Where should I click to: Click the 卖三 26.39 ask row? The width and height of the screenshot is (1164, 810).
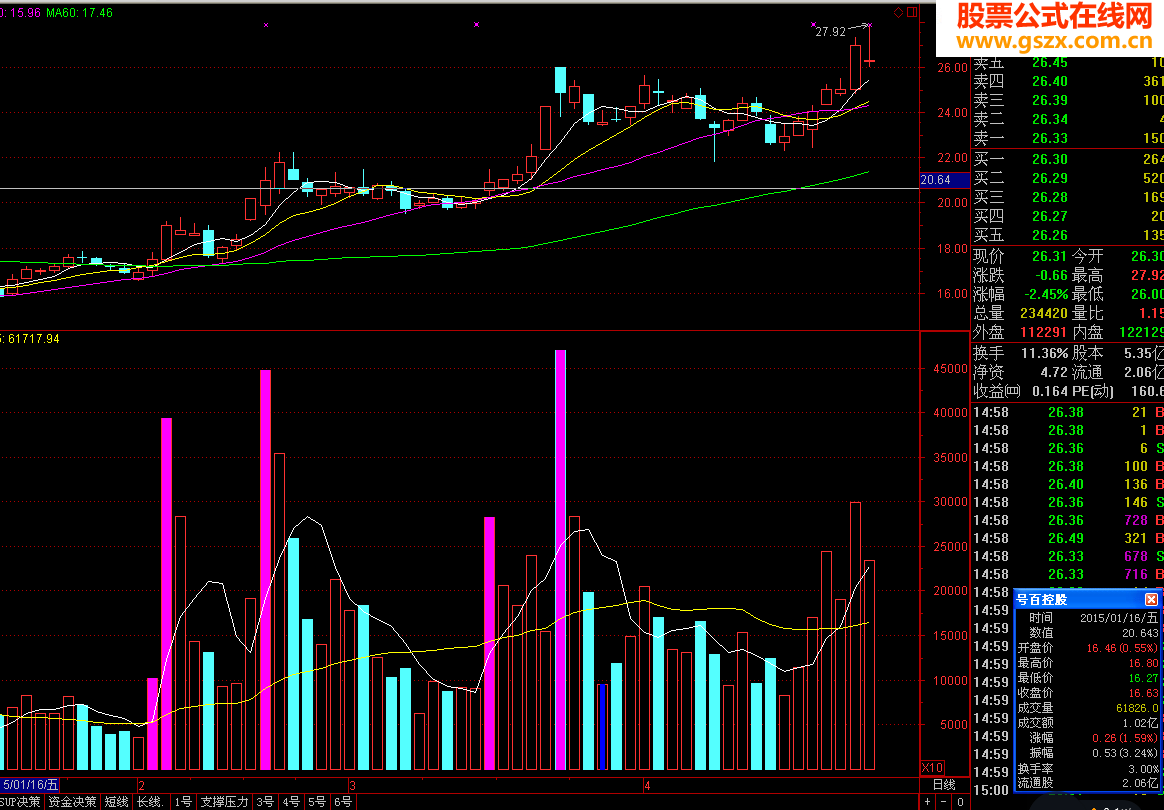coord(1067,100)
